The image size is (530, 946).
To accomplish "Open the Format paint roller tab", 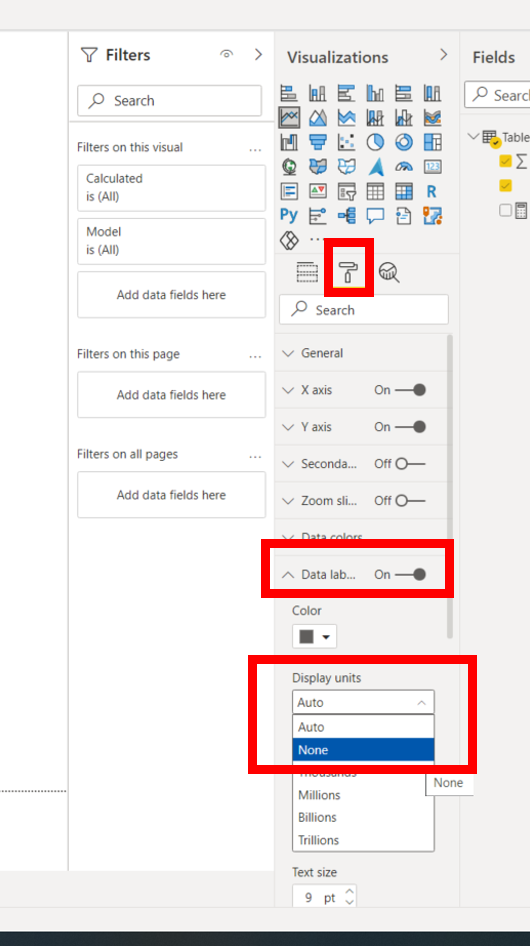I will (x=350, y=272).
